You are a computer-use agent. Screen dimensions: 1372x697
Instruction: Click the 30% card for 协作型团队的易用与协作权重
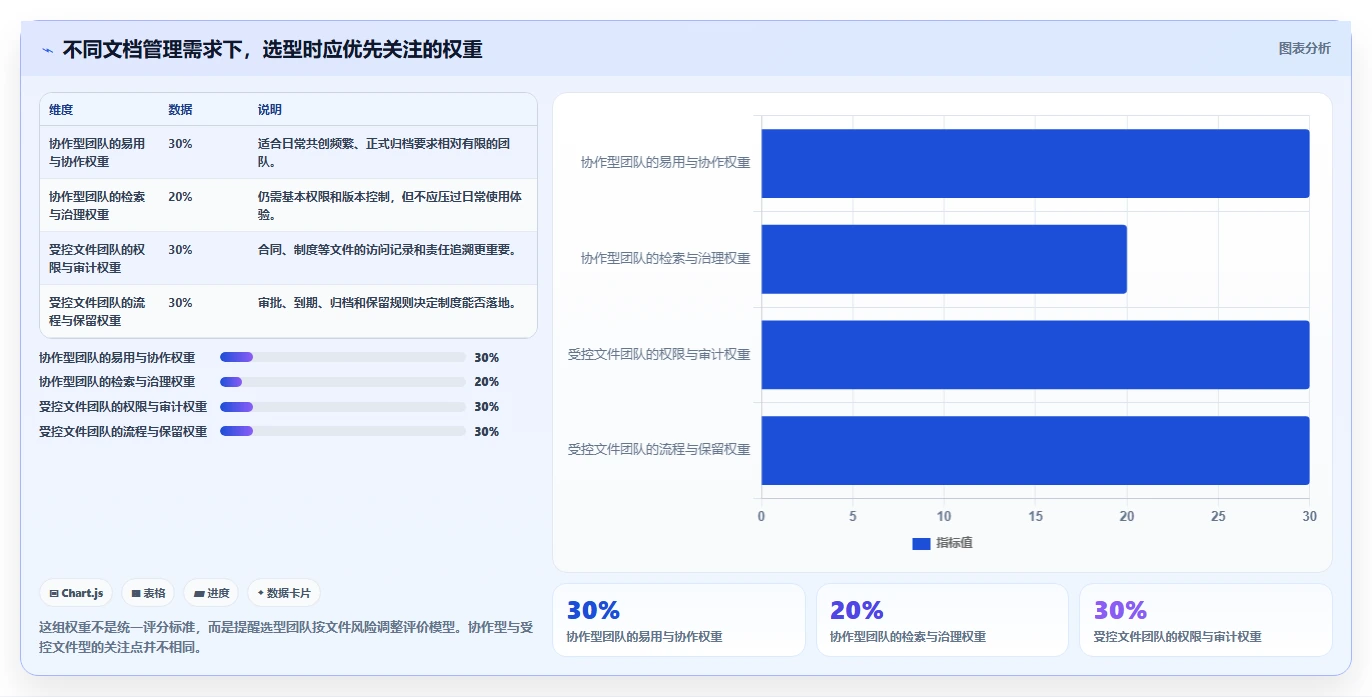679,620
